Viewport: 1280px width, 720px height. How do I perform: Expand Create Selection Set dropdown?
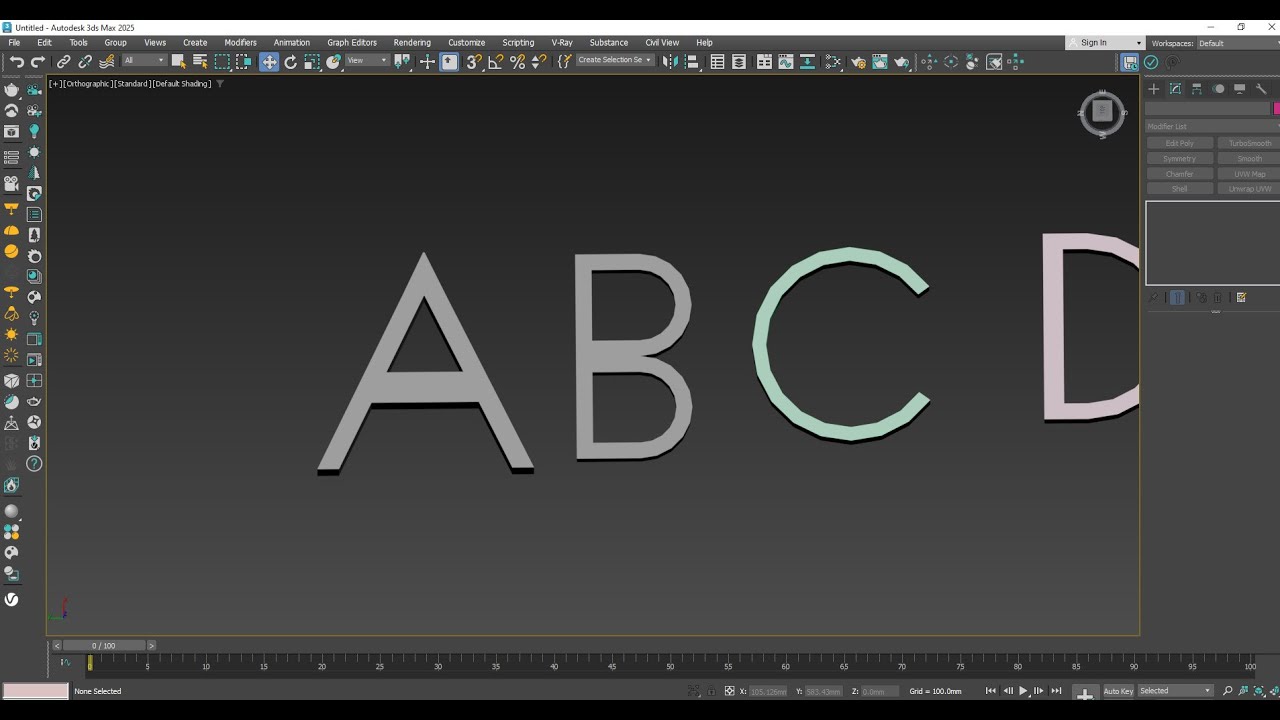tap(615, 60)
